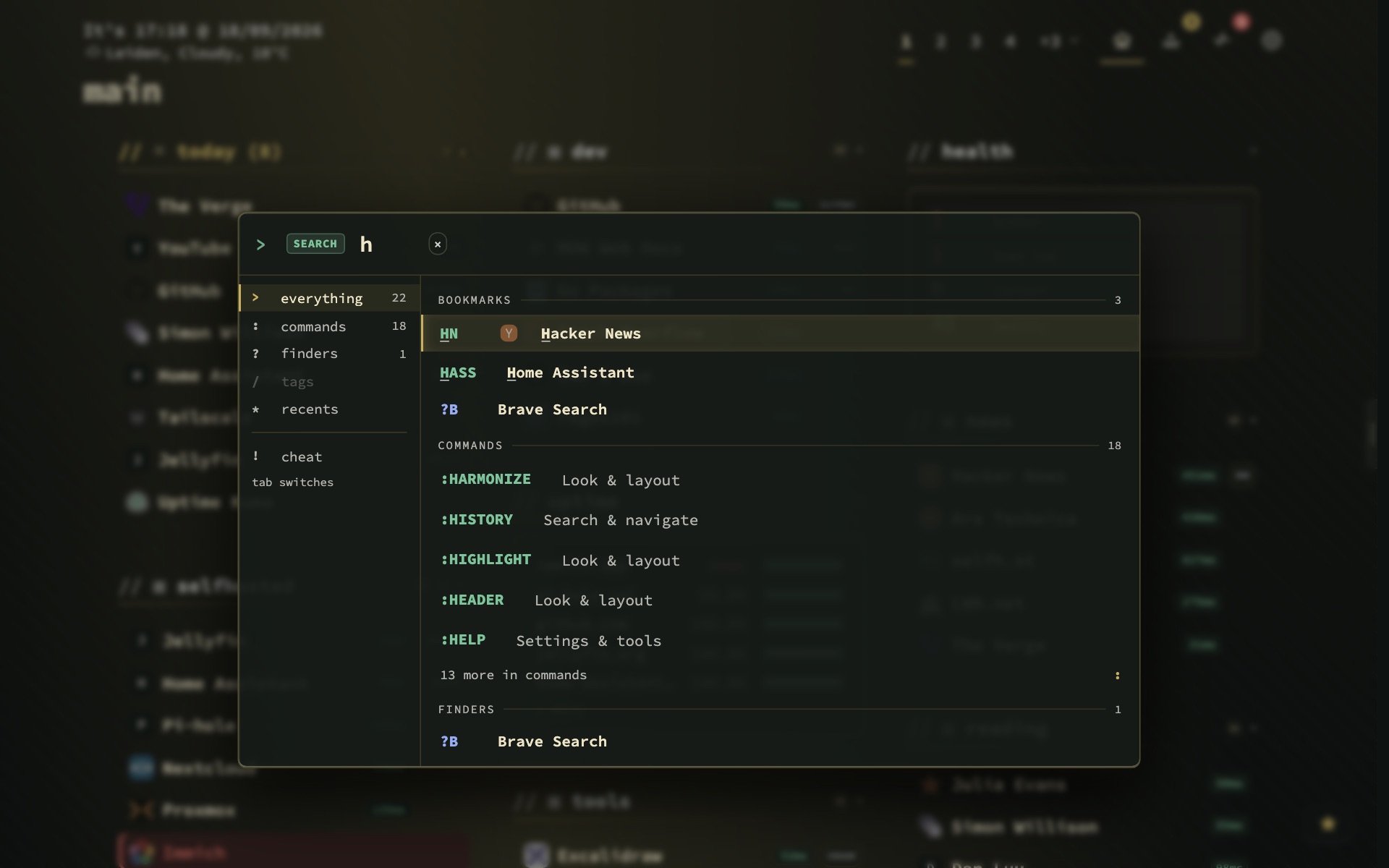This screenshot has height=868, width=1389.
Task: Click the tab switches hint text
Action: point(292,482)
